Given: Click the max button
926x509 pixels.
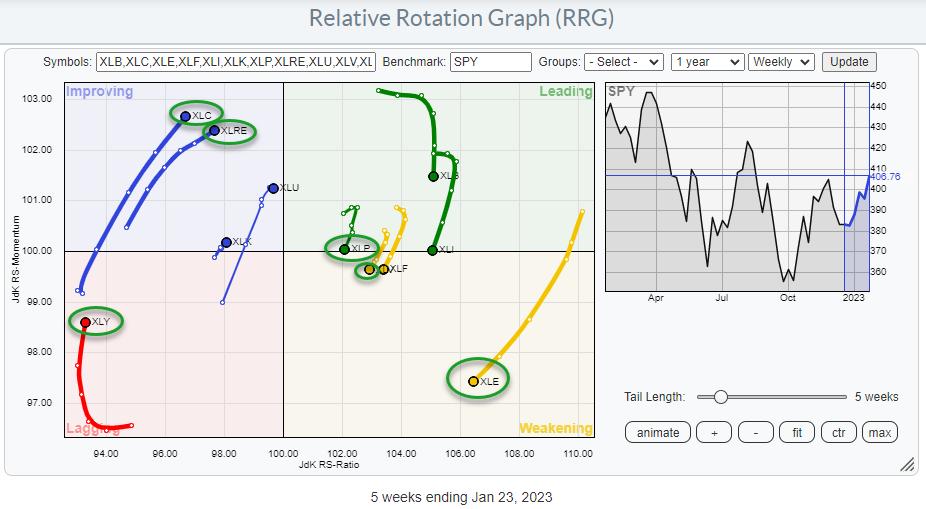Looking at the screenshot, I should point(880,432).
